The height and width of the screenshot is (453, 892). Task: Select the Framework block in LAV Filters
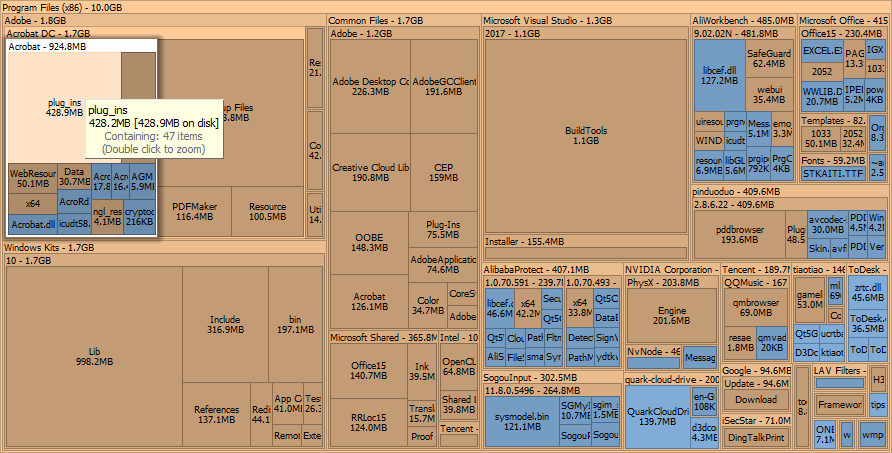point(839,405)
